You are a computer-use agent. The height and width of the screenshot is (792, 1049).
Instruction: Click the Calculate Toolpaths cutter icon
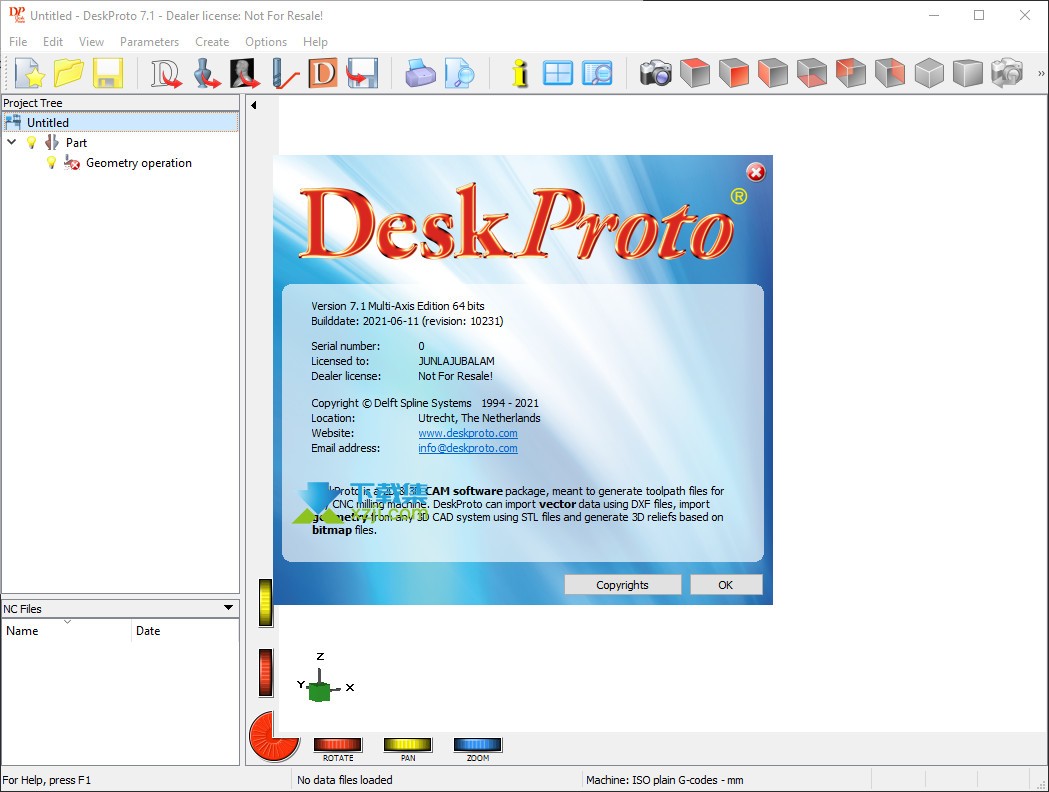284,72
